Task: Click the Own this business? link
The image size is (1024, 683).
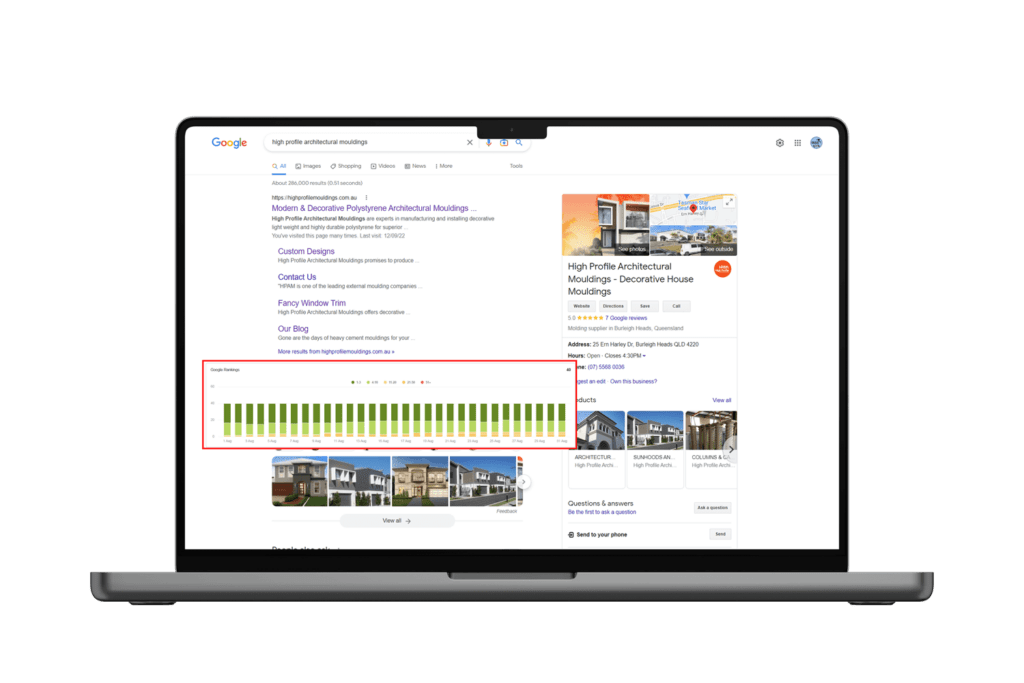Action: pyautogui.click(x=633, y=381)
